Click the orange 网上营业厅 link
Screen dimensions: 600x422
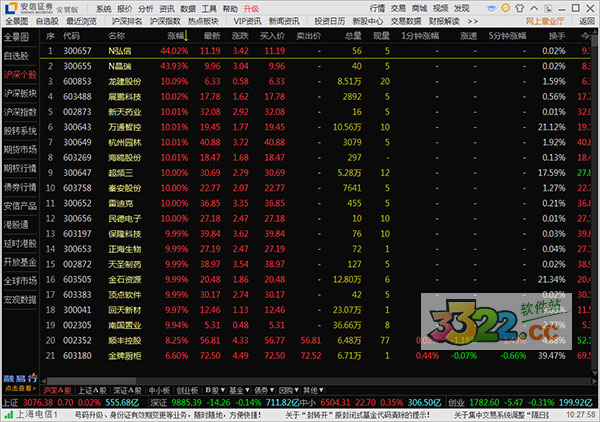point(545,21)
